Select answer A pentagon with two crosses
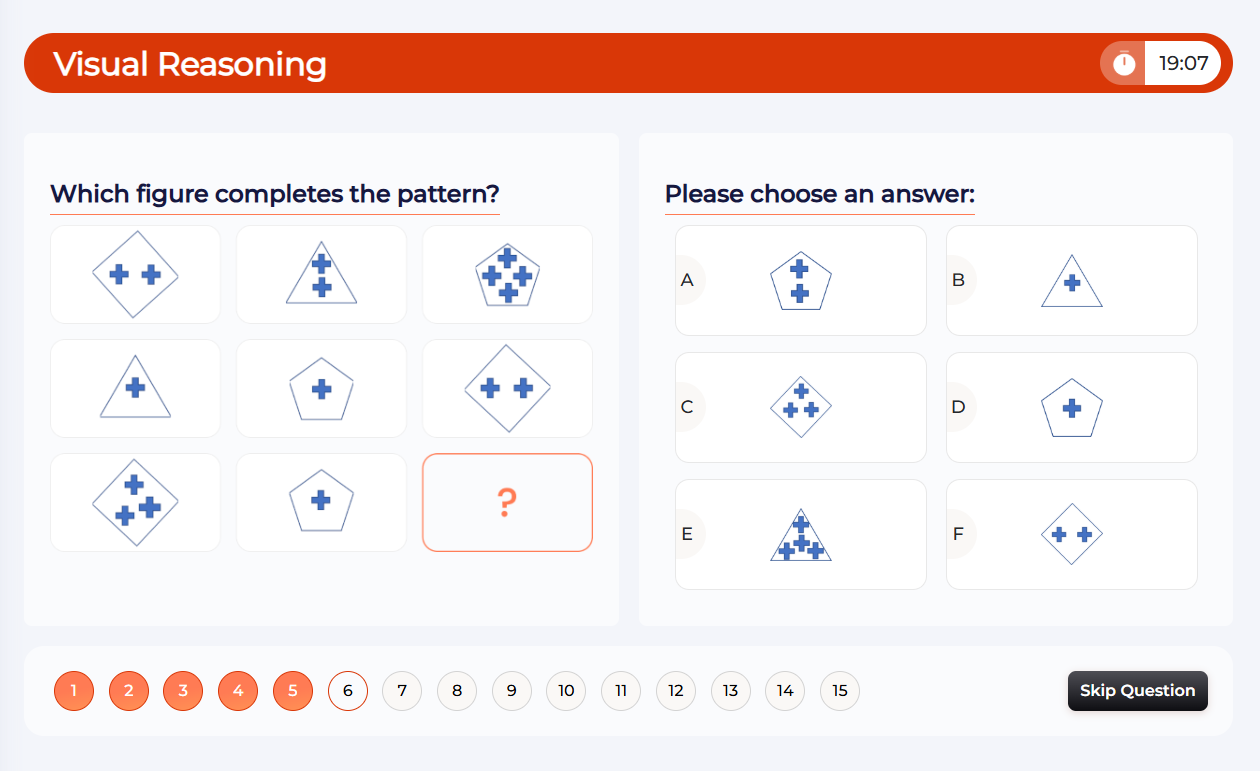This screenshot has height=771, width=1260. click(801, 281)
